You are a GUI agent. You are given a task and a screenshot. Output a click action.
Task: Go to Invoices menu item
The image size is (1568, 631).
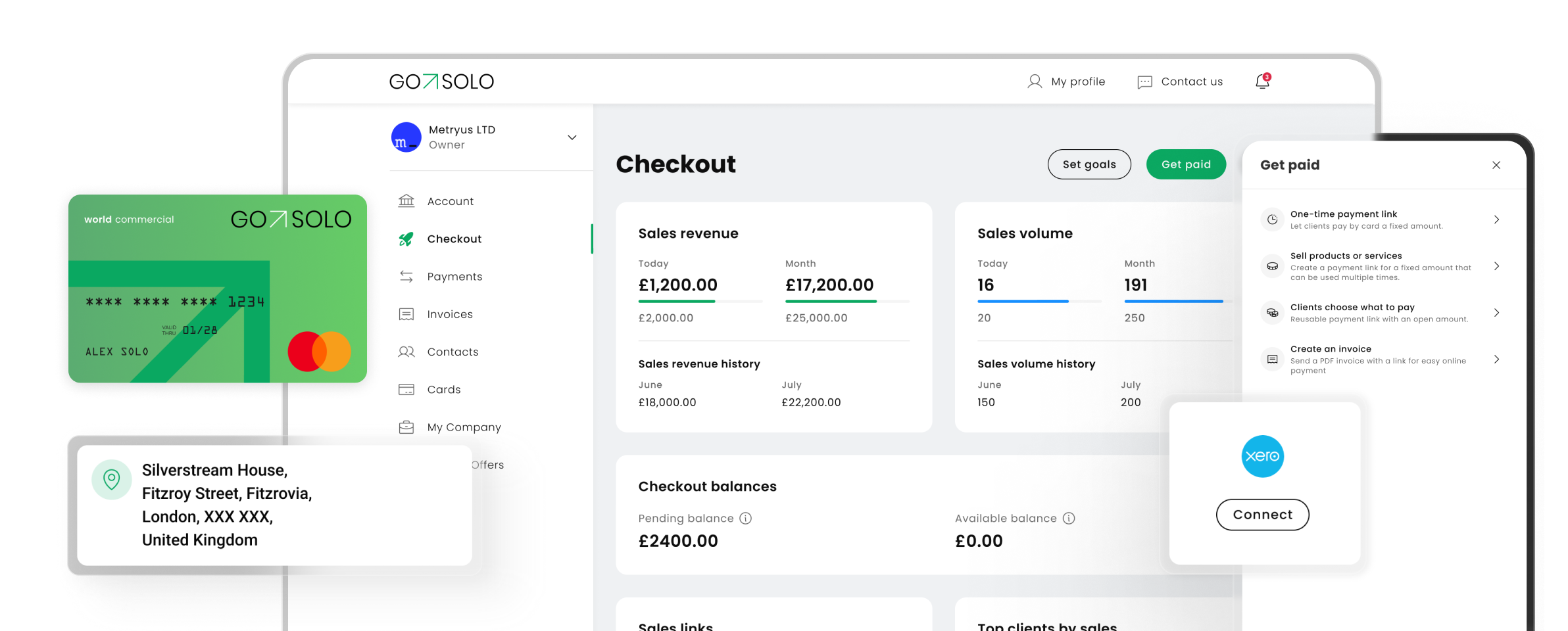(x=450, y=314)
